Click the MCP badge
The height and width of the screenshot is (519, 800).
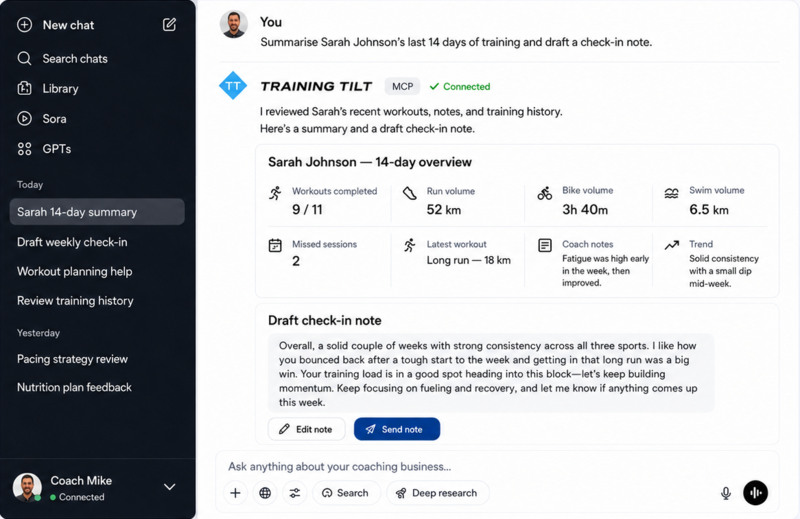[x=403, y=86]
